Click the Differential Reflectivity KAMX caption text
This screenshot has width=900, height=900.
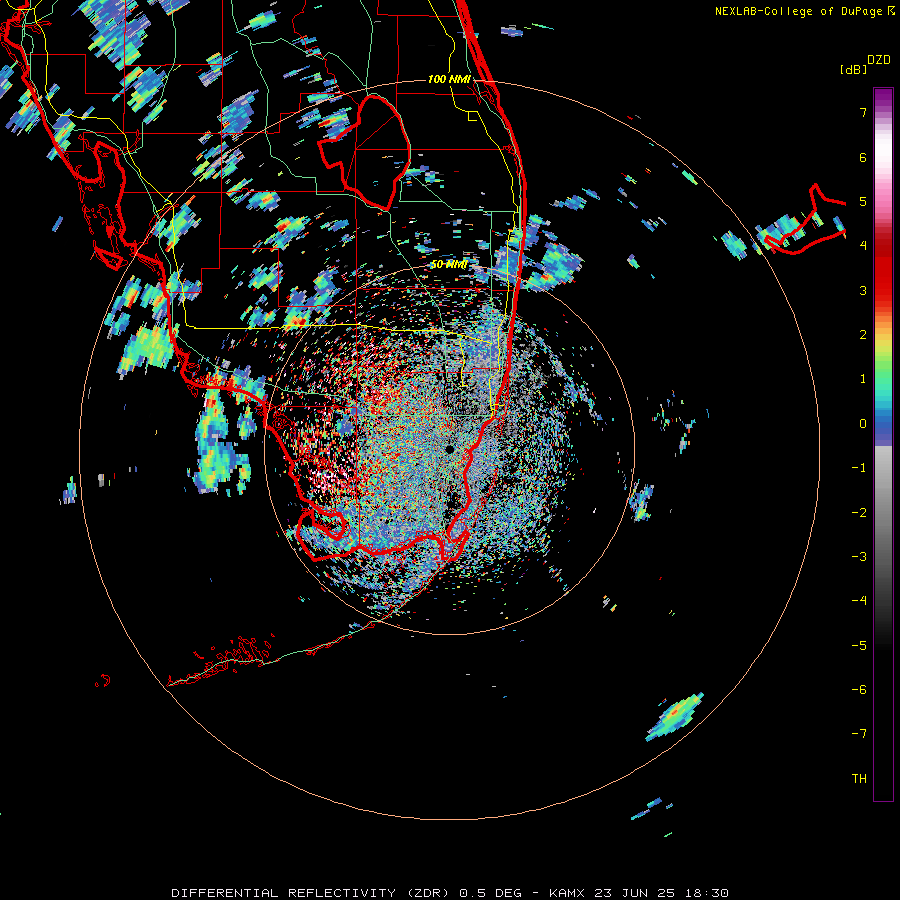[450, 893]
